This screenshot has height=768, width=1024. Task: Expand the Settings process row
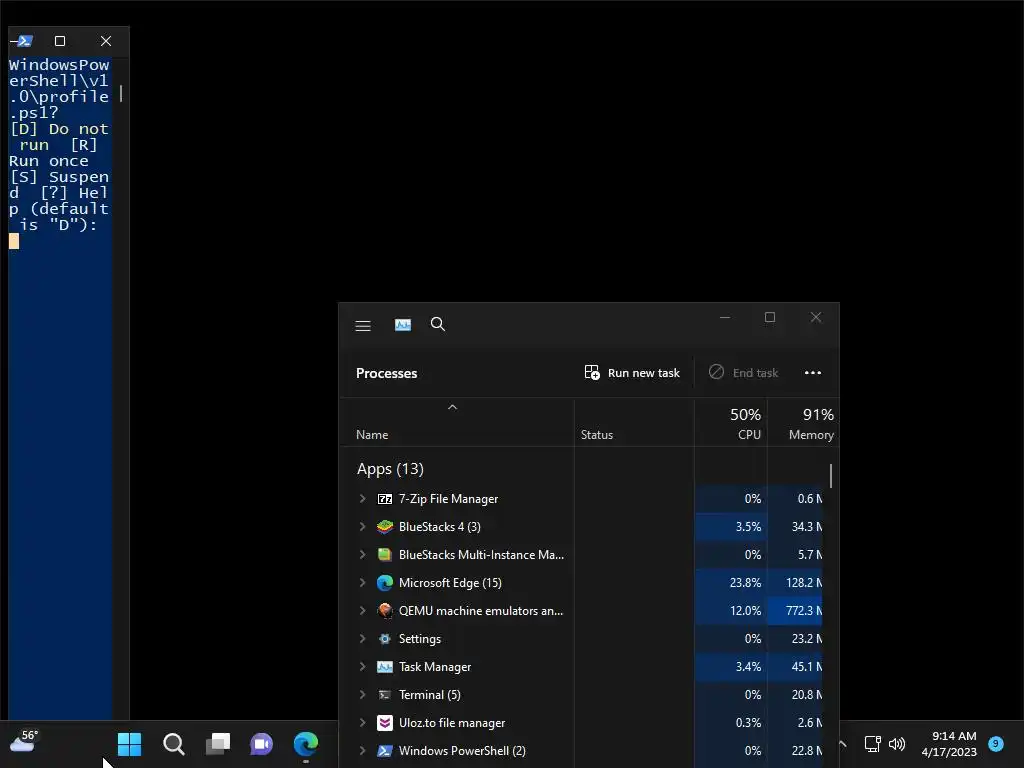362,639
